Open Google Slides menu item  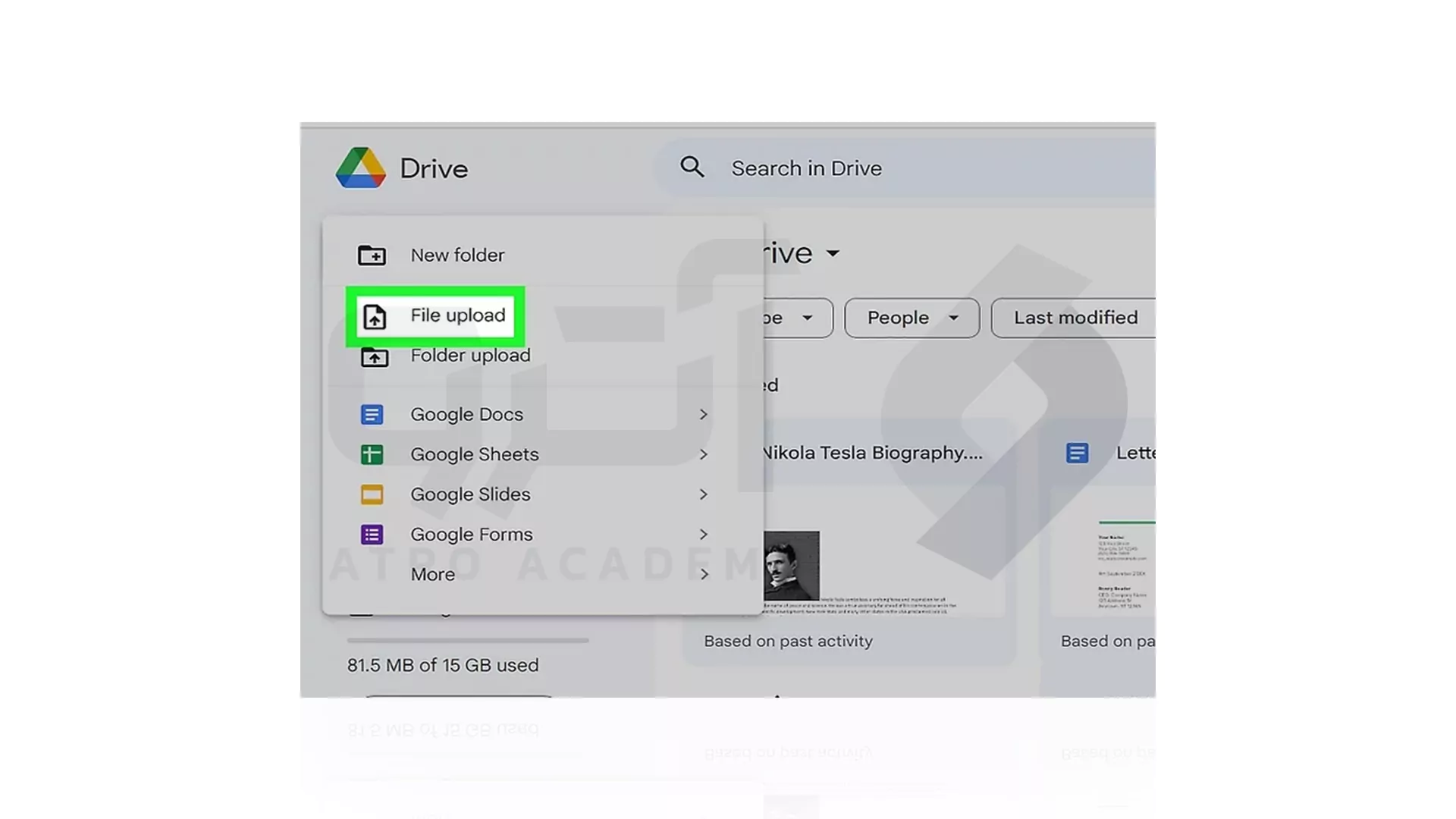tap(543, 494)
